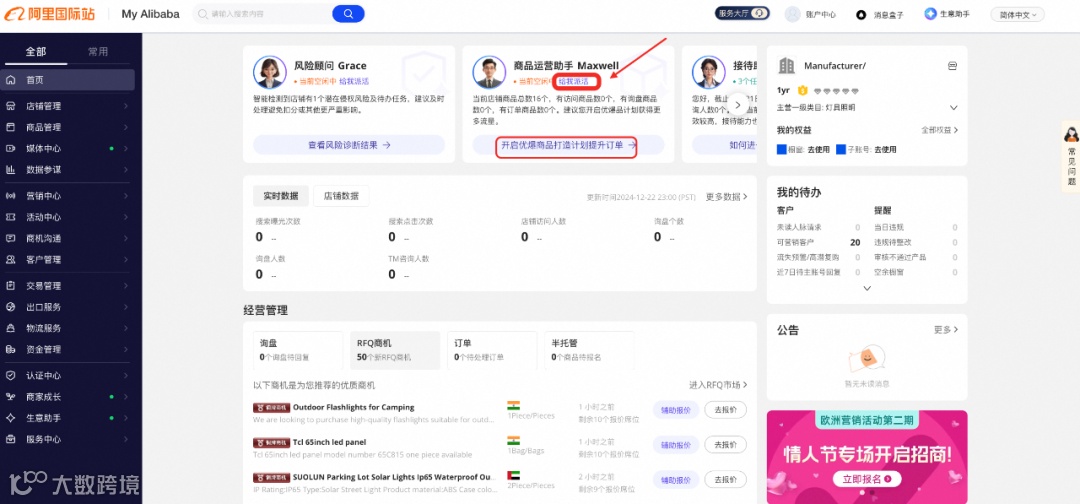Click 进入RFQ市场 link

click(718, 385)
